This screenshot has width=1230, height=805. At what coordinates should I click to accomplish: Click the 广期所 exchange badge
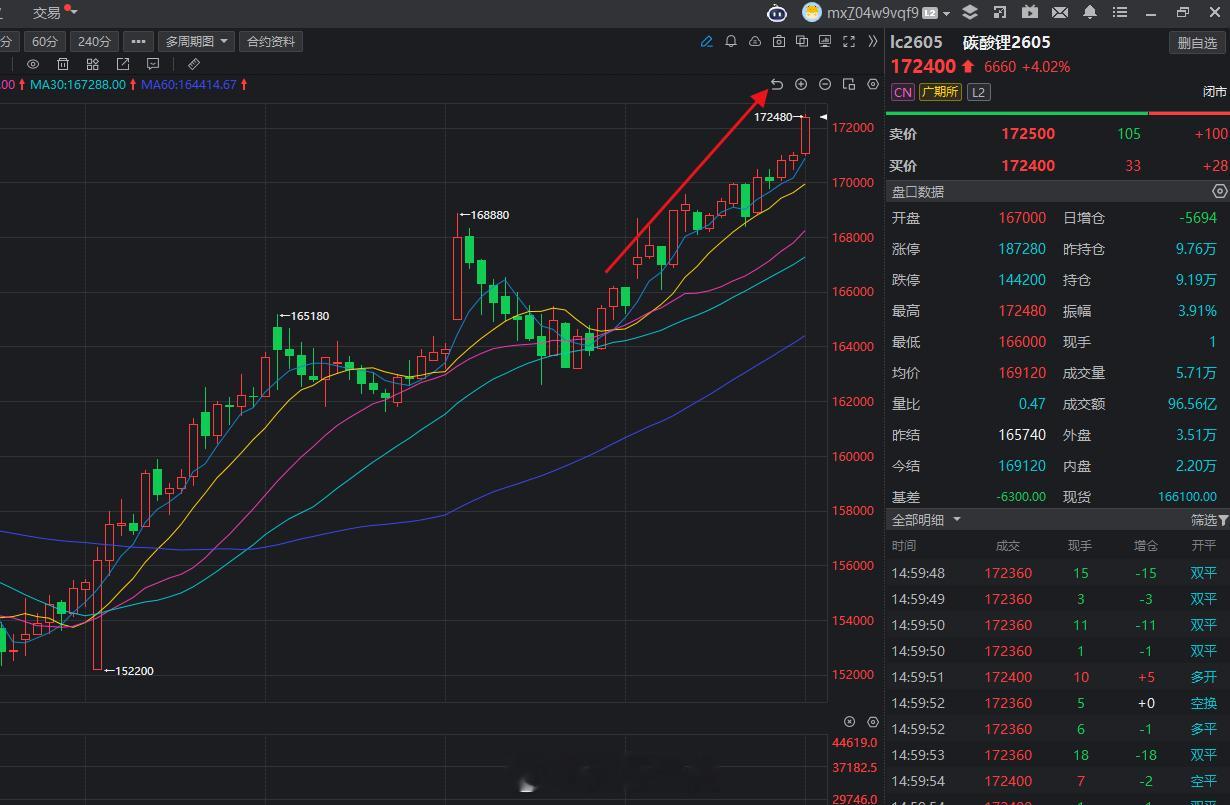click(940, 92)
